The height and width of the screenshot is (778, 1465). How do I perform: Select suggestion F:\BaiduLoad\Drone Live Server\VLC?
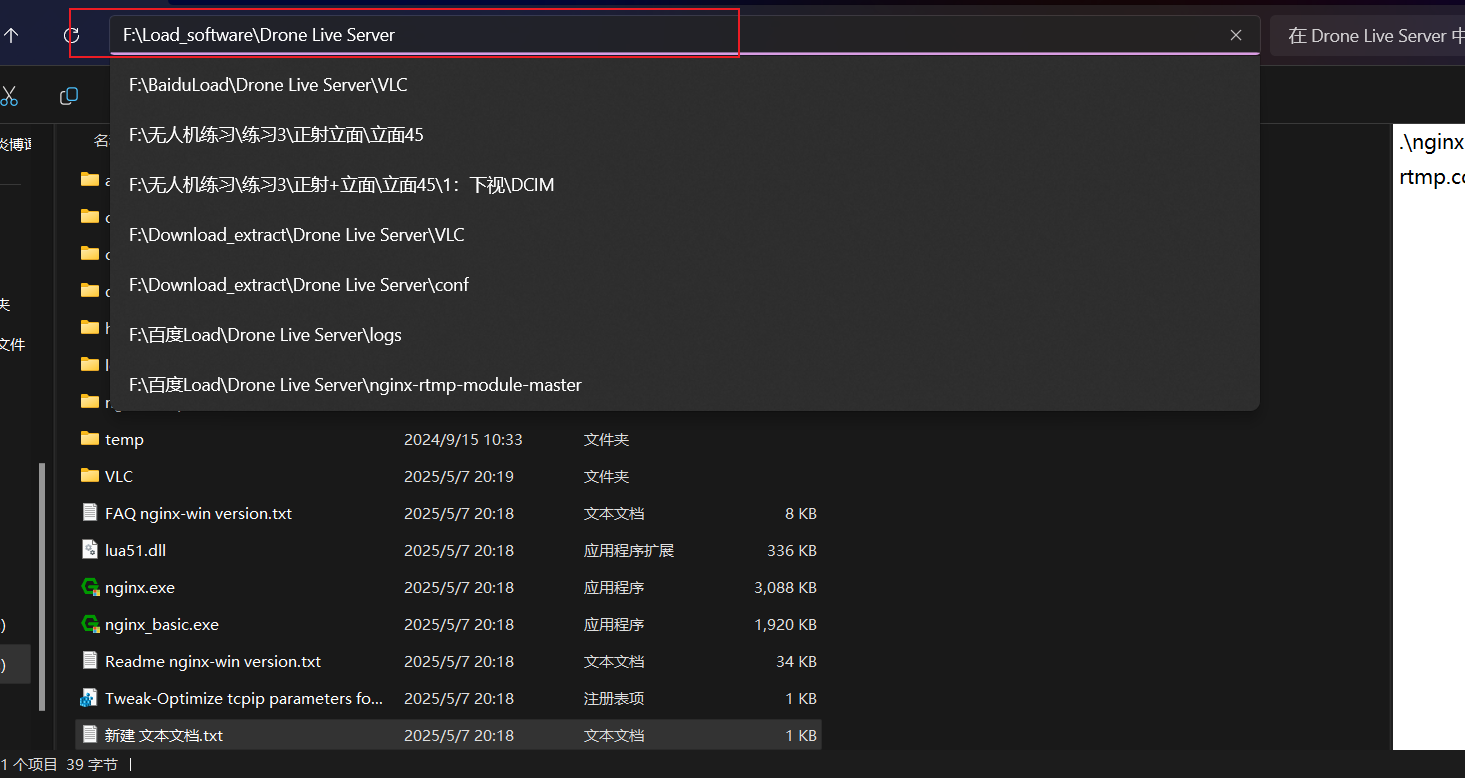[x=685, y=85]
